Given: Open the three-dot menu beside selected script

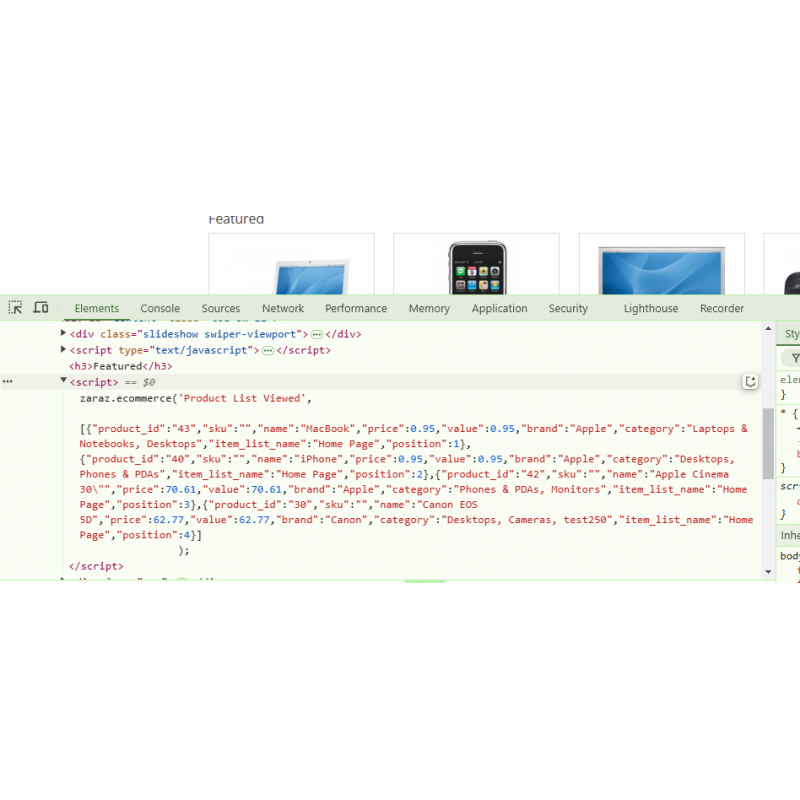Looking at the screenshot, I should (8, 382).
